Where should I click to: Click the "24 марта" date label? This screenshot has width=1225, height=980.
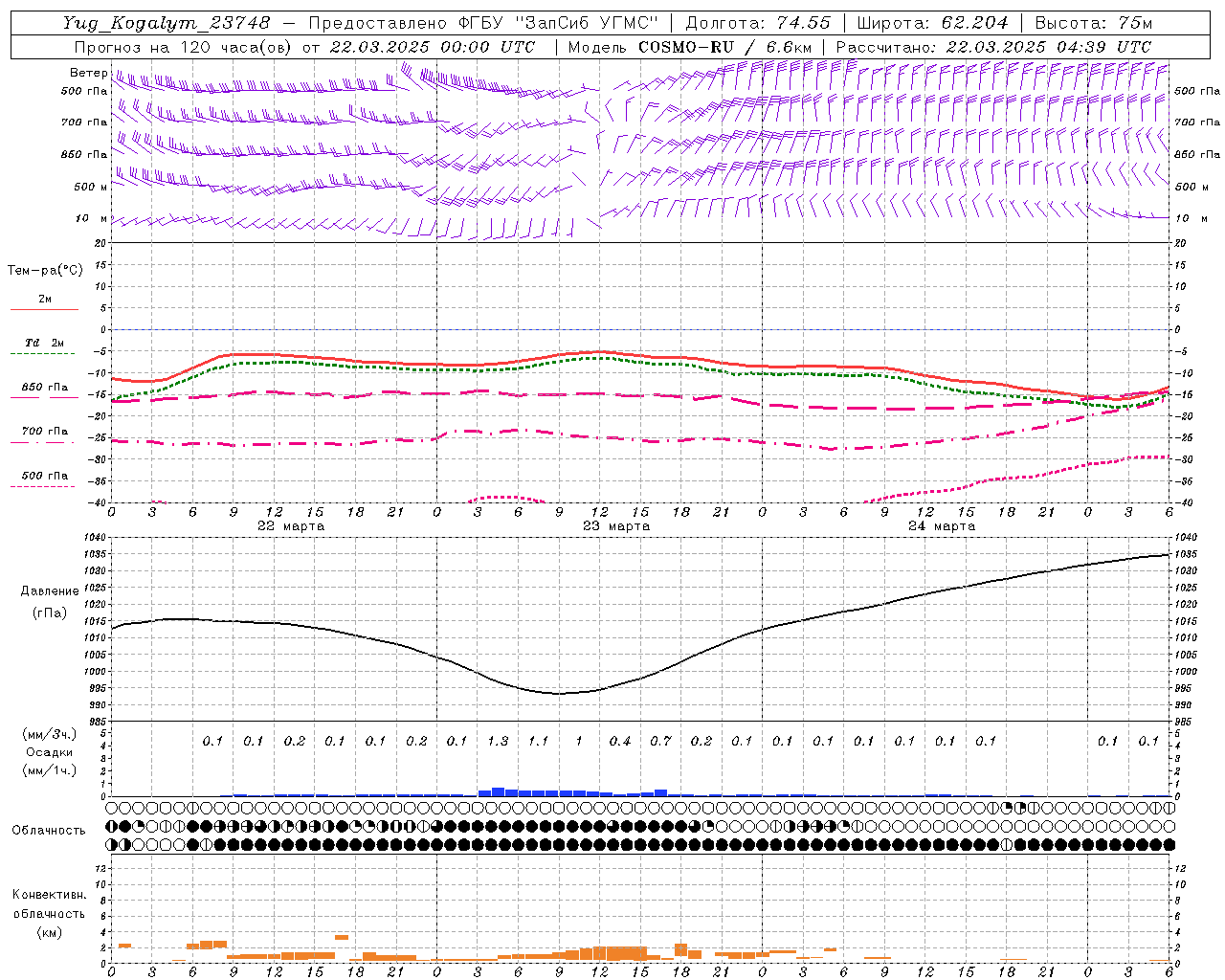tap(942, 526)
